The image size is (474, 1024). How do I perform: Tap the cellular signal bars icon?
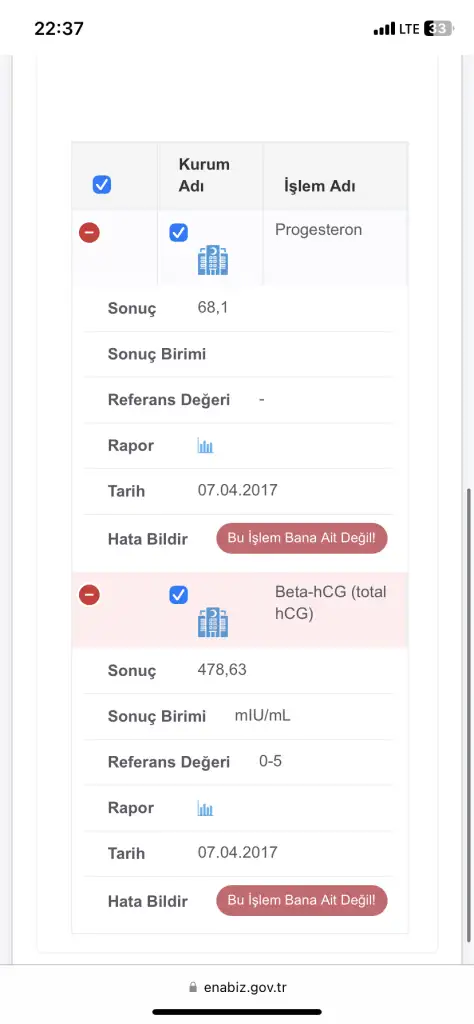385,29
